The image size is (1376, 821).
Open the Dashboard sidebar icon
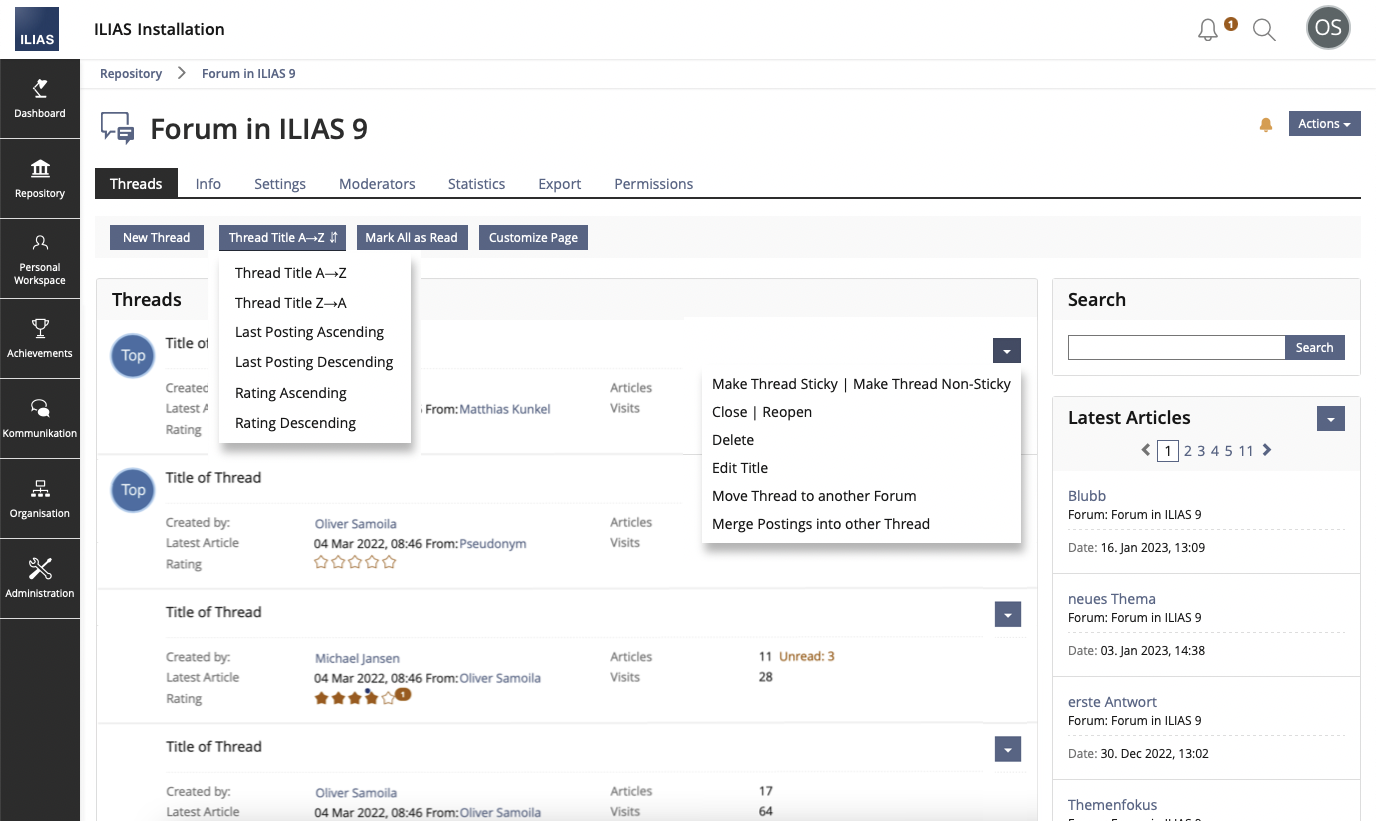click(40, 99)
